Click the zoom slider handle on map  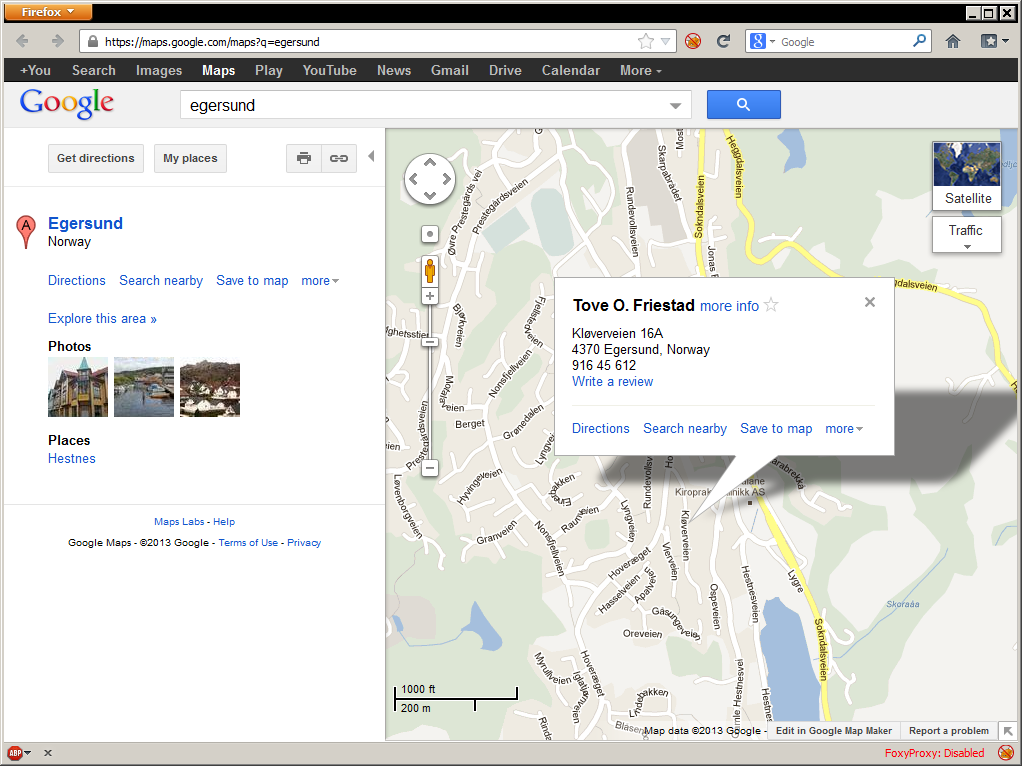[430, 342]
